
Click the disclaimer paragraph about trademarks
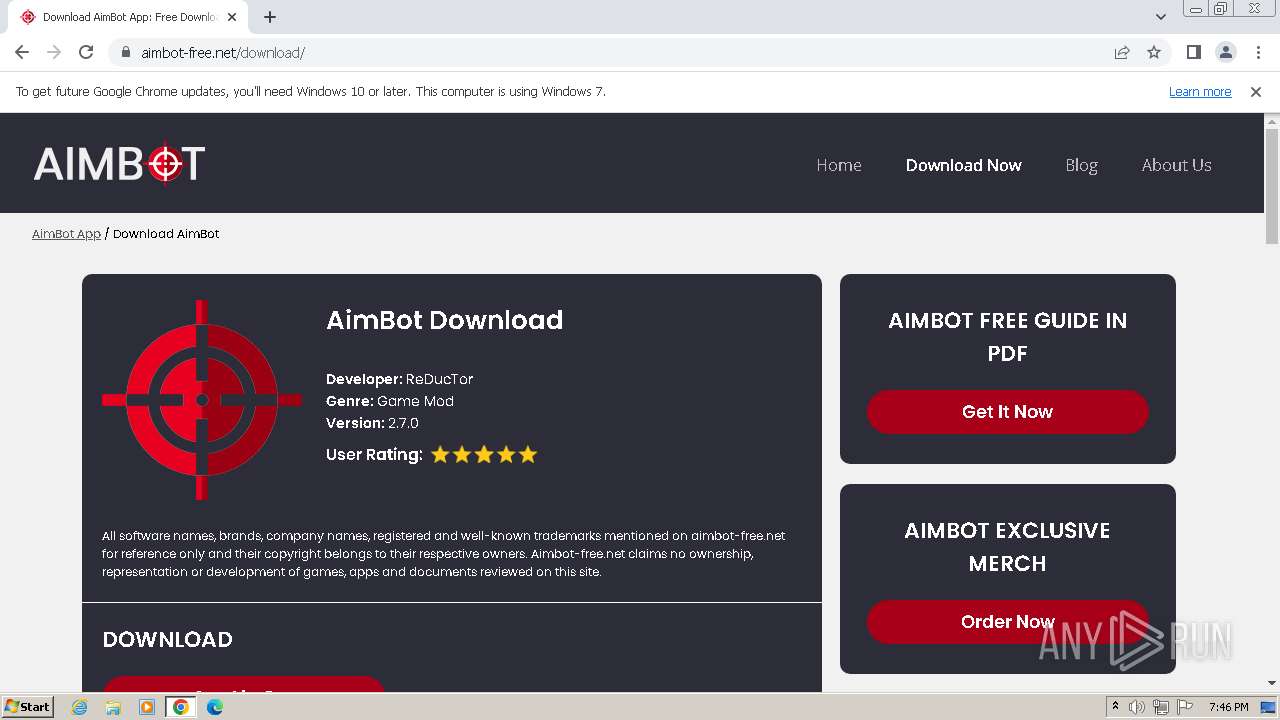[x=444, y=554]
